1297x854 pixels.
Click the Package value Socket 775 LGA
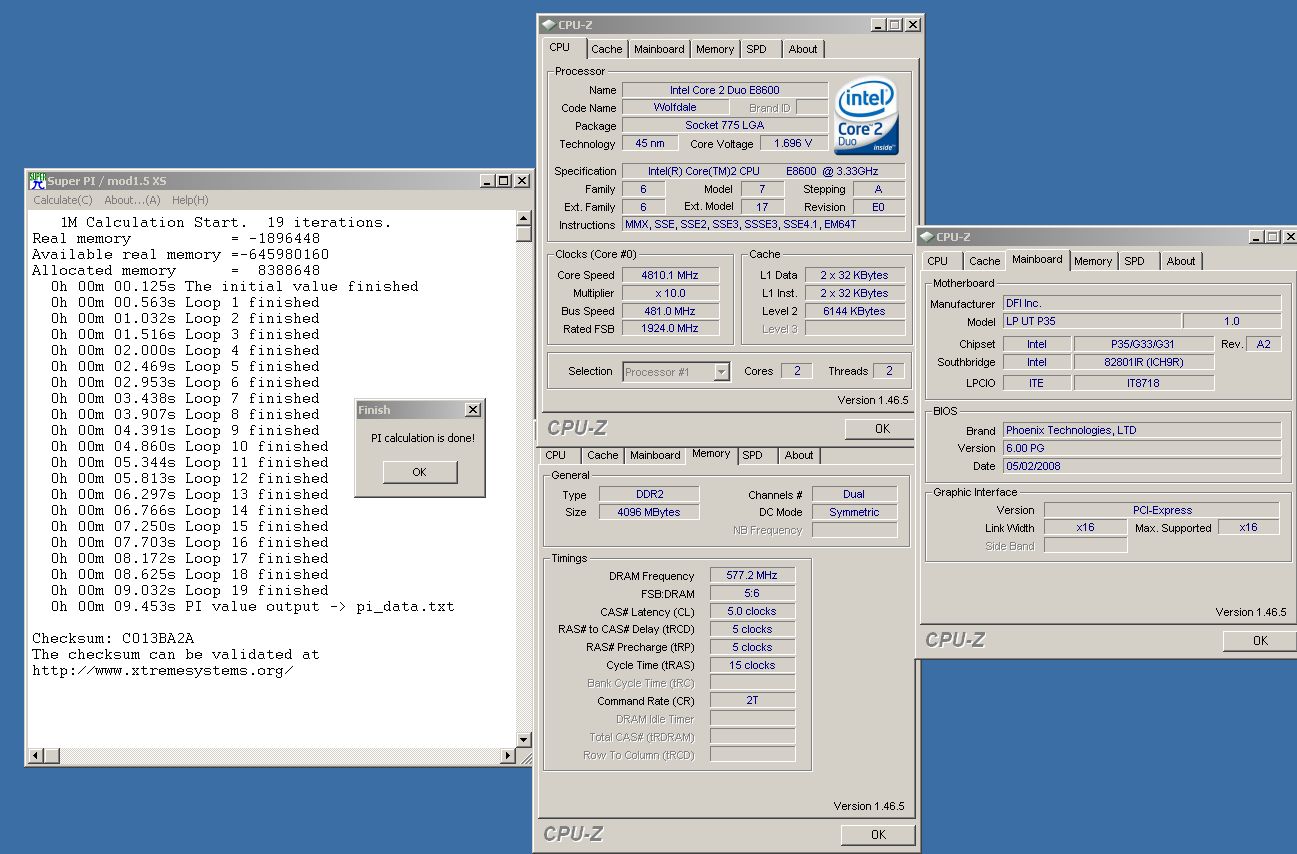724,125
